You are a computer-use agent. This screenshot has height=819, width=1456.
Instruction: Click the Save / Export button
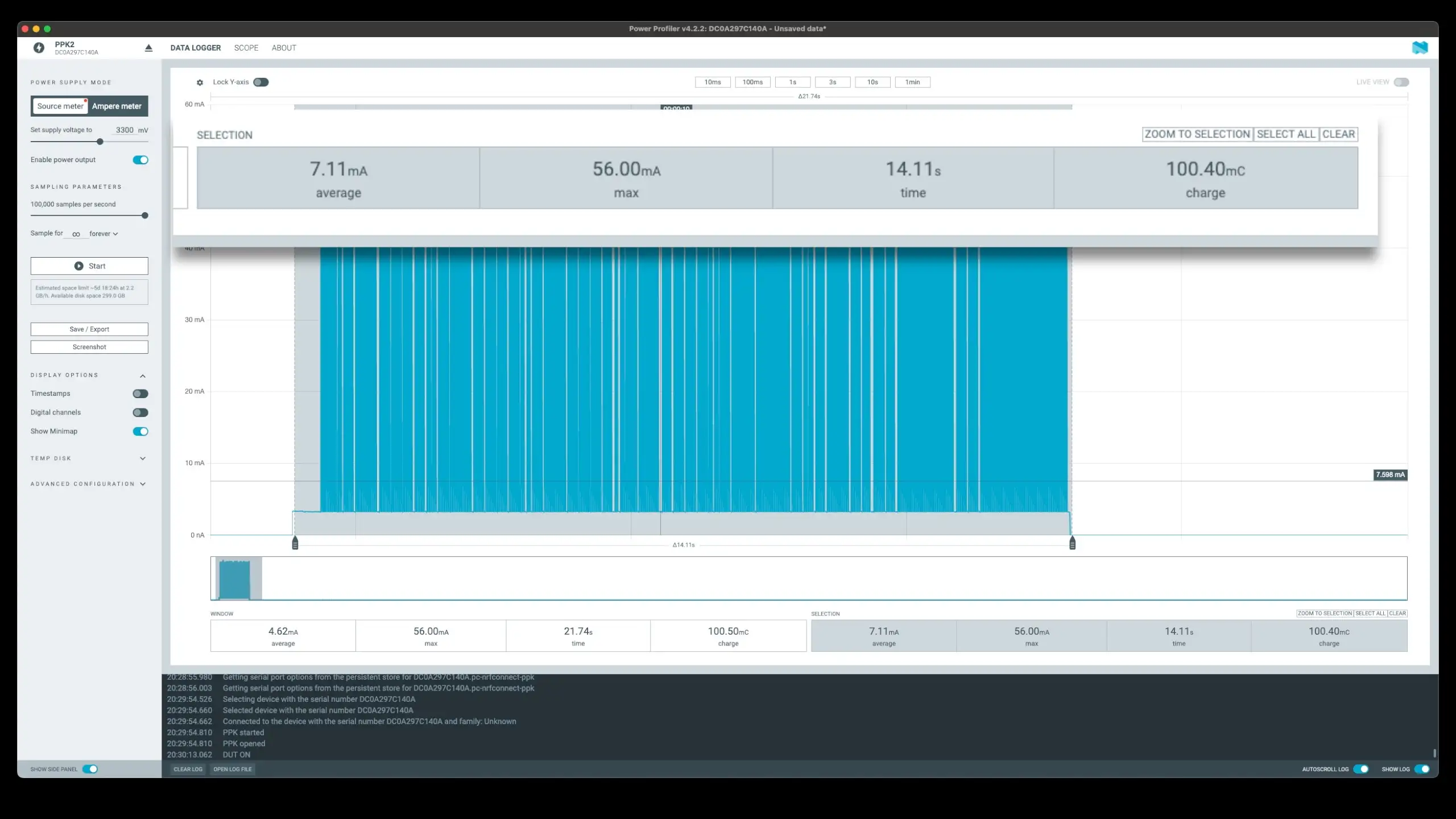[x=89, y=329]
